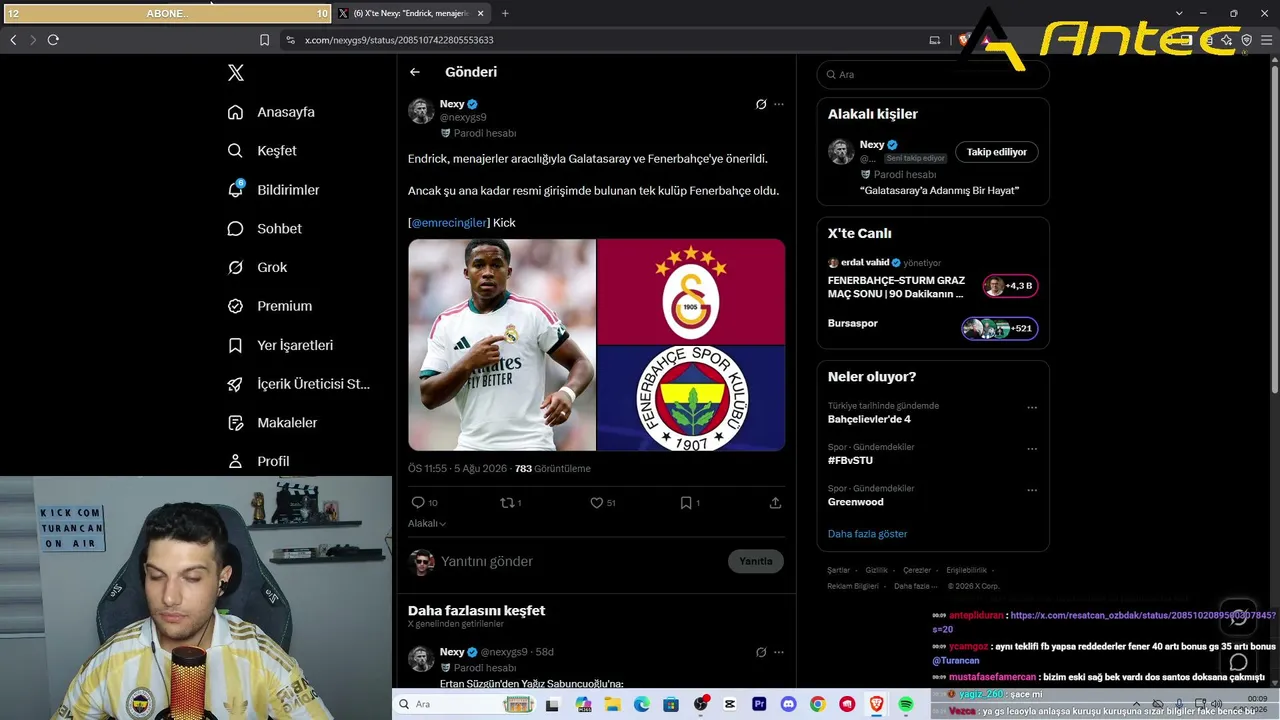
Task: Open the Şartlar footer link
Action: [x=838, y=570]
